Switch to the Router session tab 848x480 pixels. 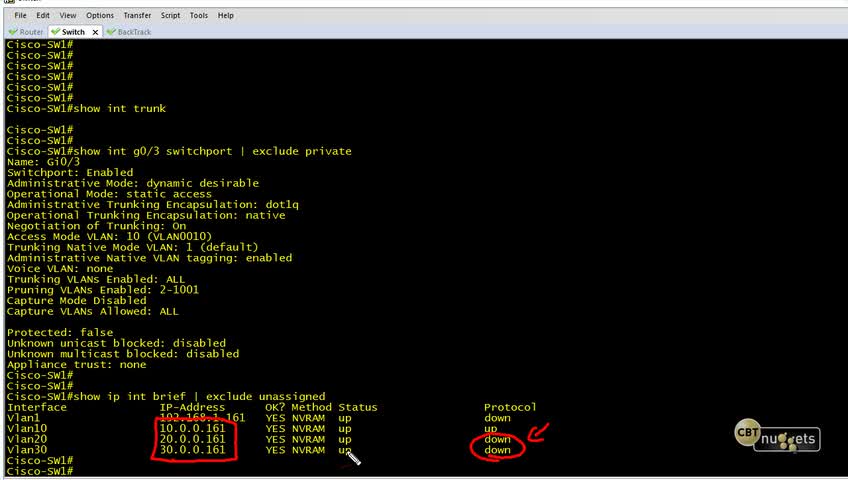tap(26, 32)
